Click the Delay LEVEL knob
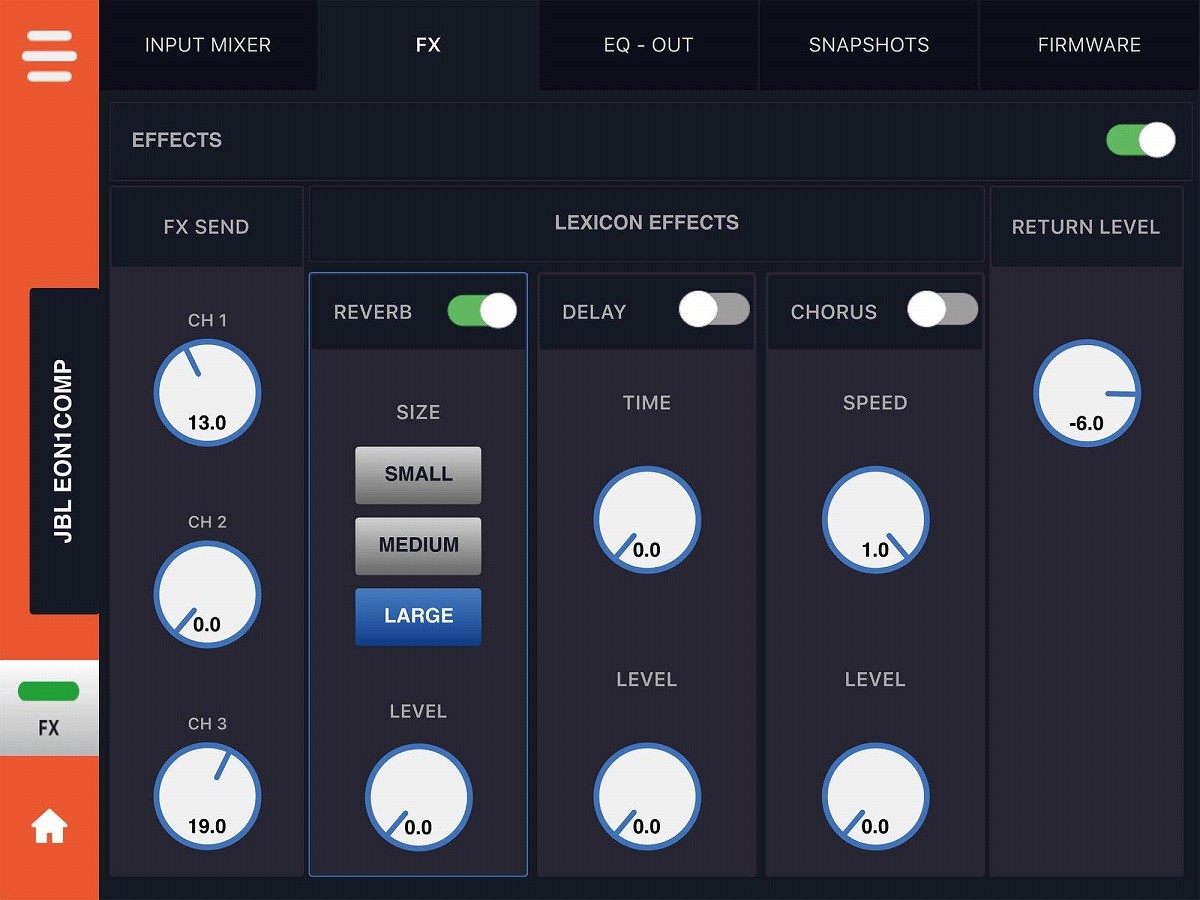Viewport: 1200px width, 900px height. (x=647, y=797)
